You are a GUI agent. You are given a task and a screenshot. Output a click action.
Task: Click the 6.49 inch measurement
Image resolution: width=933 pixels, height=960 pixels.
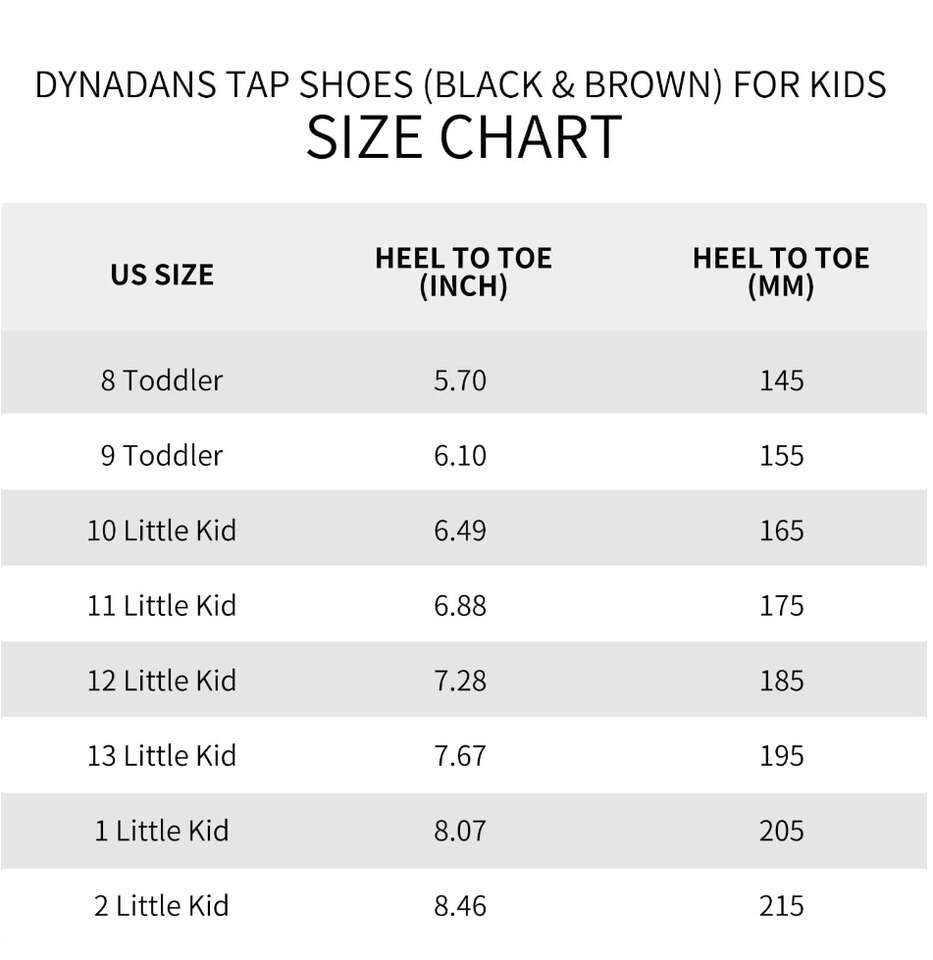pos(460,530)
